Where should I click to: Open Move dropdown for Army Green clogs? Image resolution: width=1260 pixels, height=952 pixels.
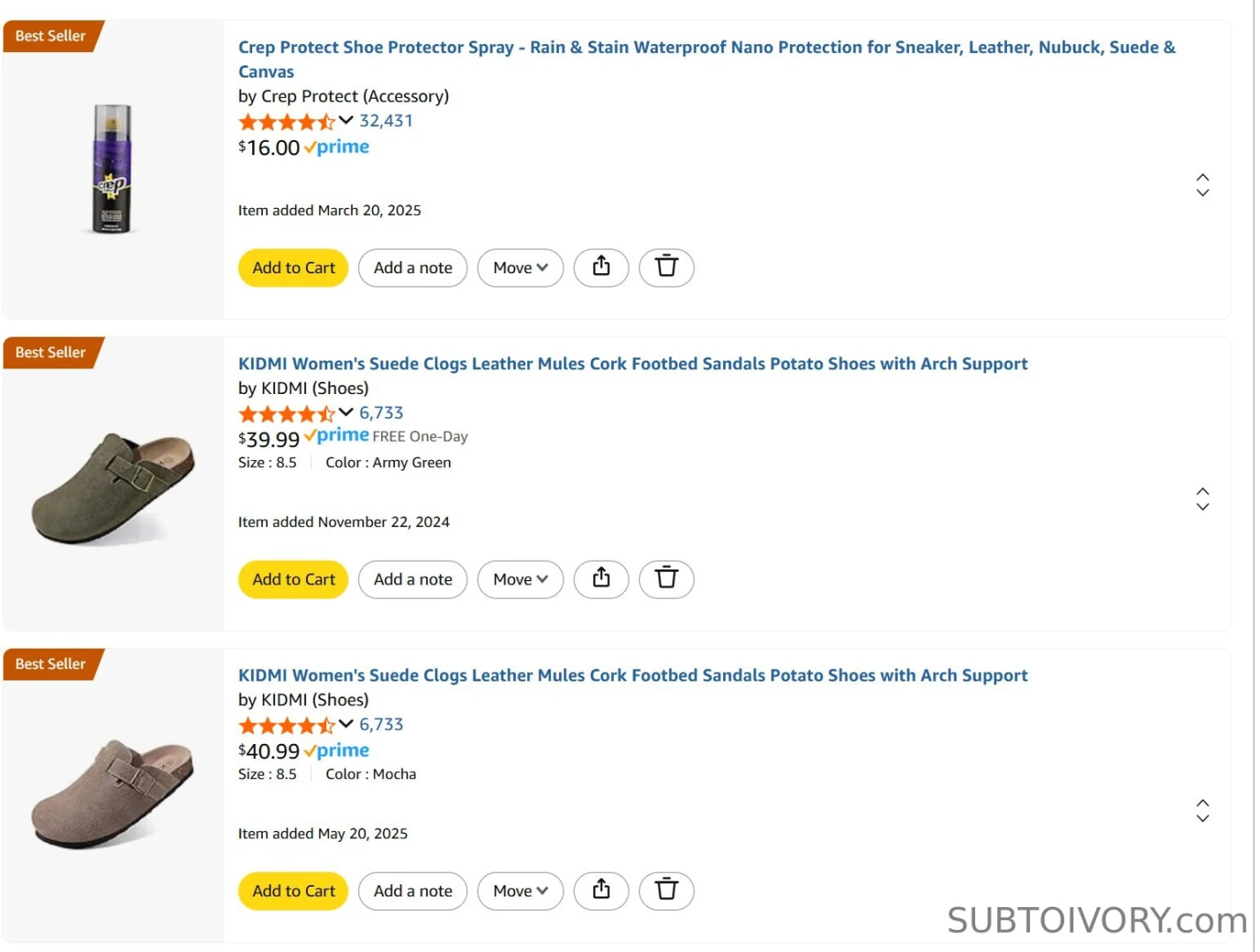[x=520, y=579]
